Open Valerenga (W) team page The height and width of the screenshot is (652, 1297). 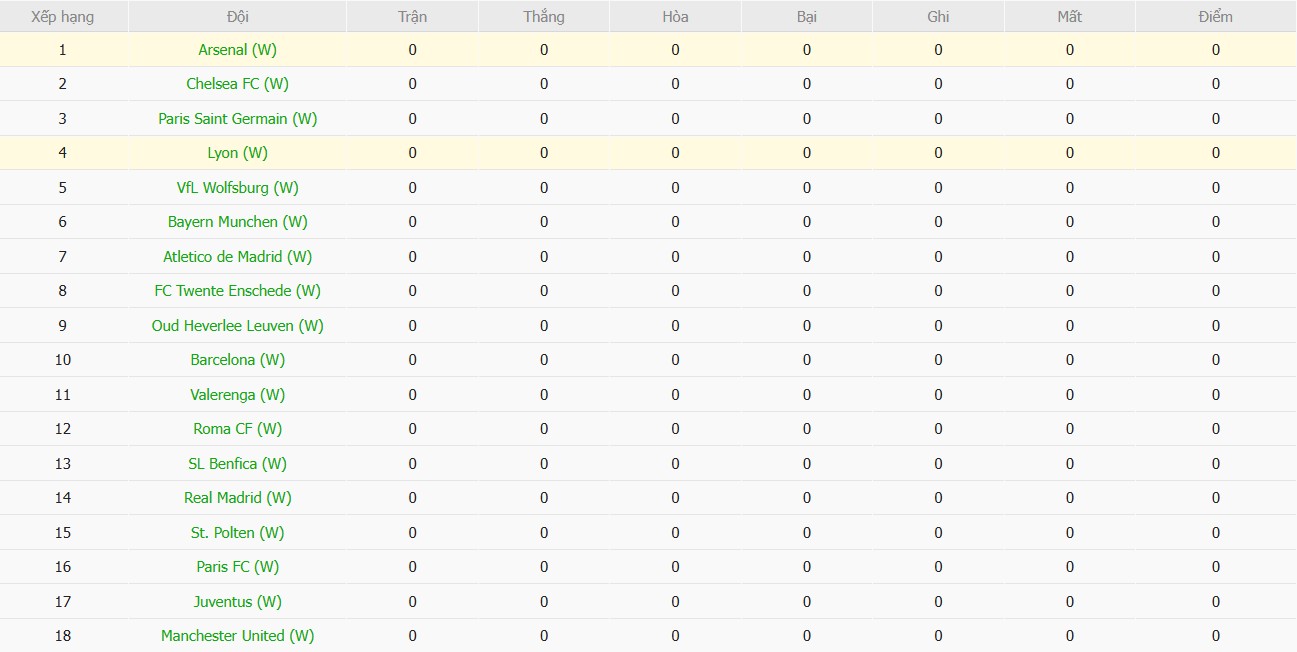237,395
